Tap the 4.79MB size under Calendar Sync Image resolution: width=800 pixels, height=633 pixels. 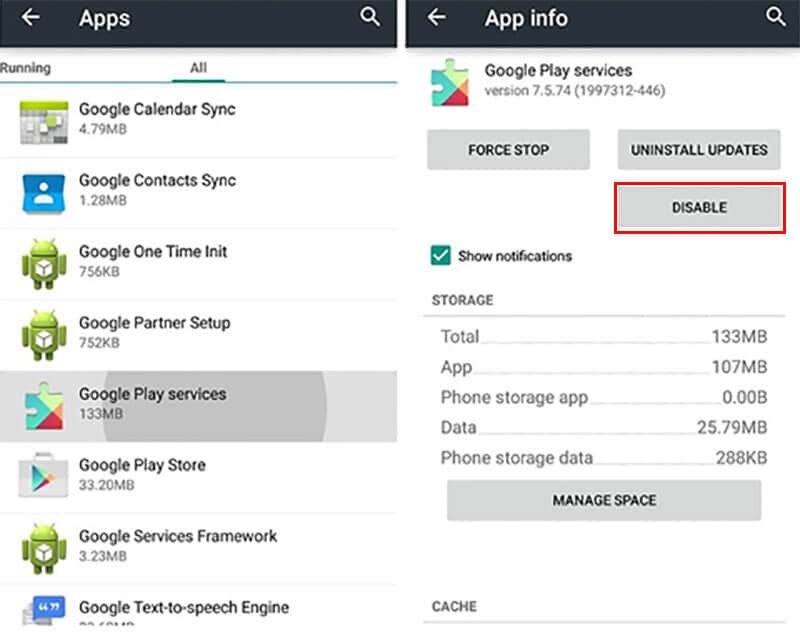point(103,129)
